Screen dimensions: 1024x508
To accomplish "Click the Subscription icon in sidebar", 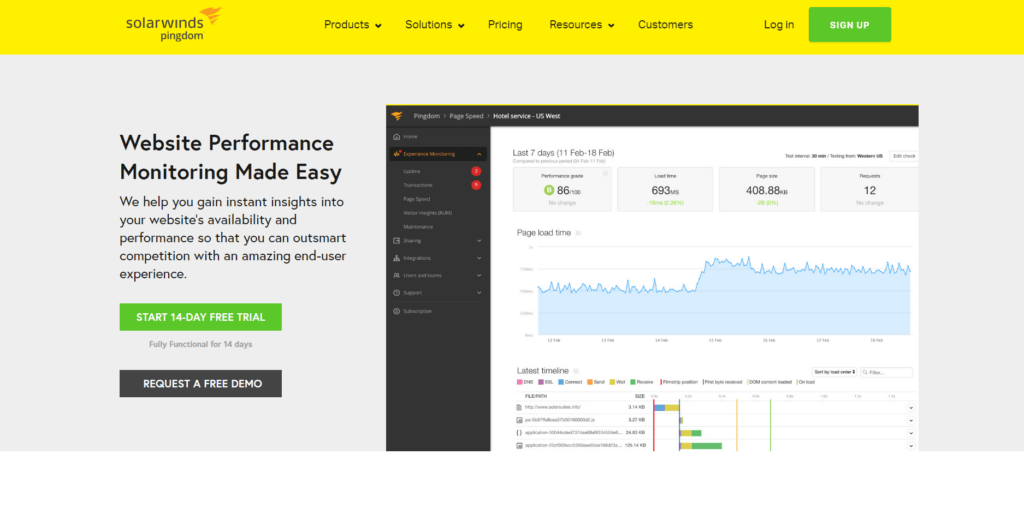I will (396, 311).
